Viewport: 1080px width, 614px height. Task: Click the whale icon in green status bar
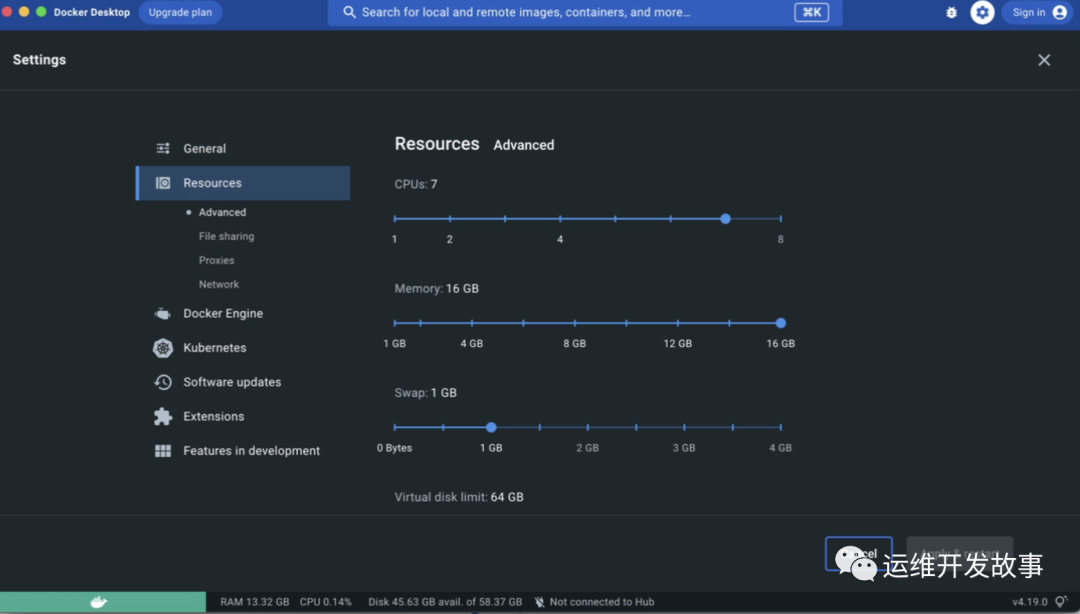(x=99, y=602)
